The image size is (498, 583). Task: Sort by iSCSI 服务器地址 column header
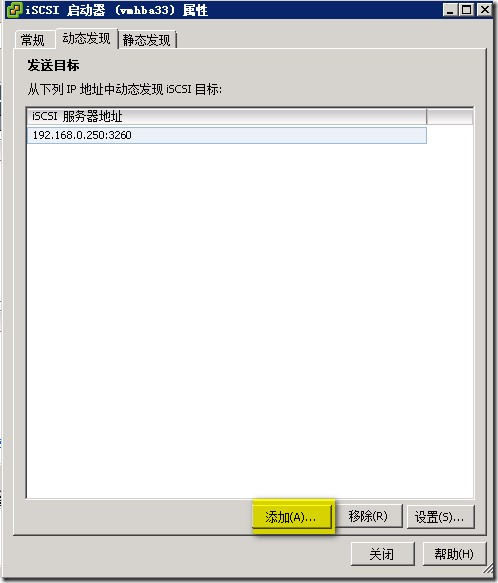[x=226, y=116]
